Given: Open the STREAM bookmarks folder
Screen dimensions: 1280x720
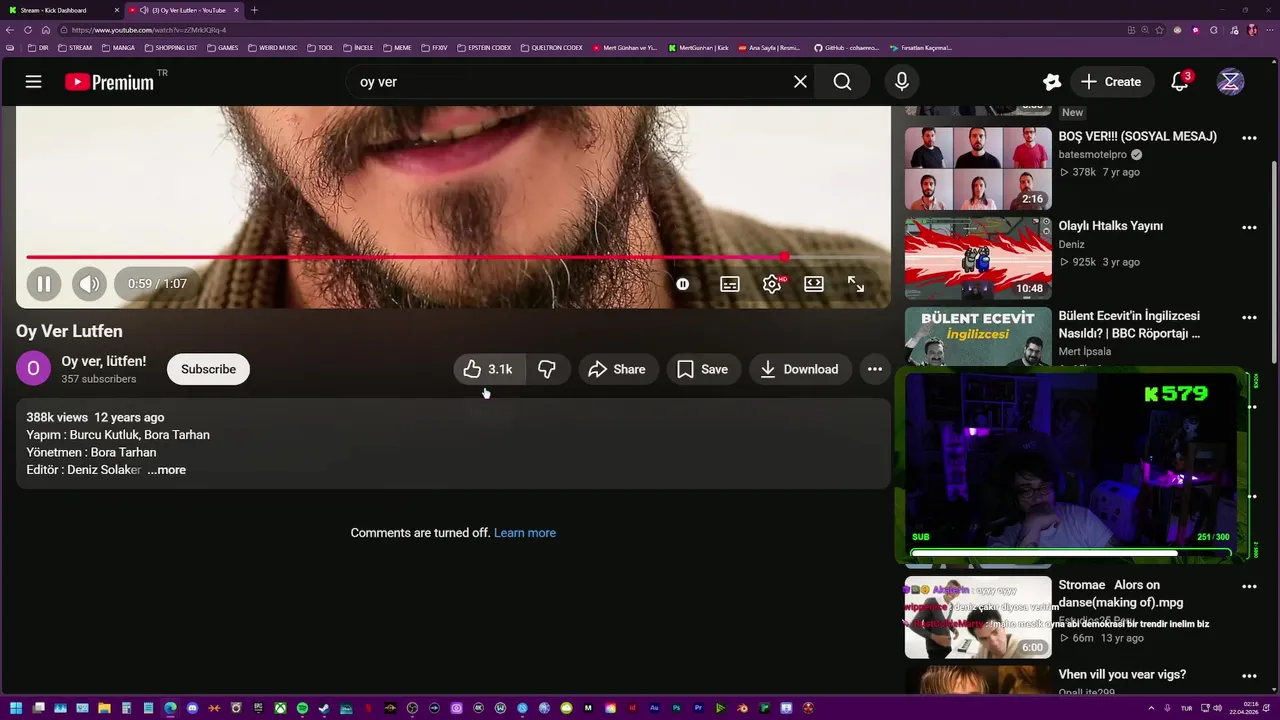Looking at the screenshot, I should point(75,48).
